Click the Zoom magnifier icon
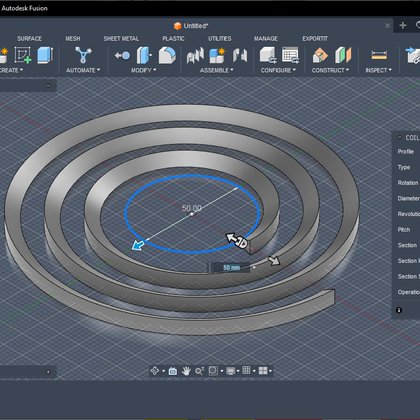Screen dimensions: 420x420 199,371
